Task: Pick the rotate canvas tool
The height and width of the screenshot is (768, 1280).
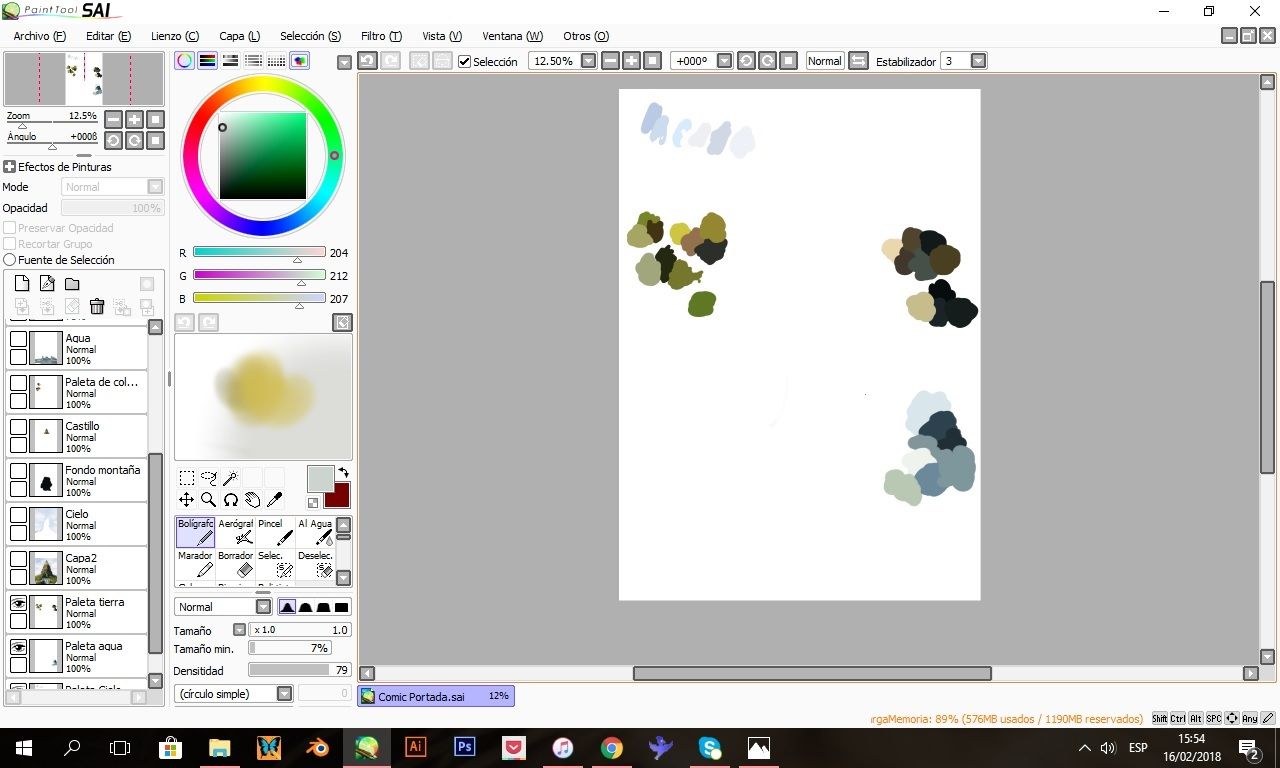Action: tap(230, 499)
